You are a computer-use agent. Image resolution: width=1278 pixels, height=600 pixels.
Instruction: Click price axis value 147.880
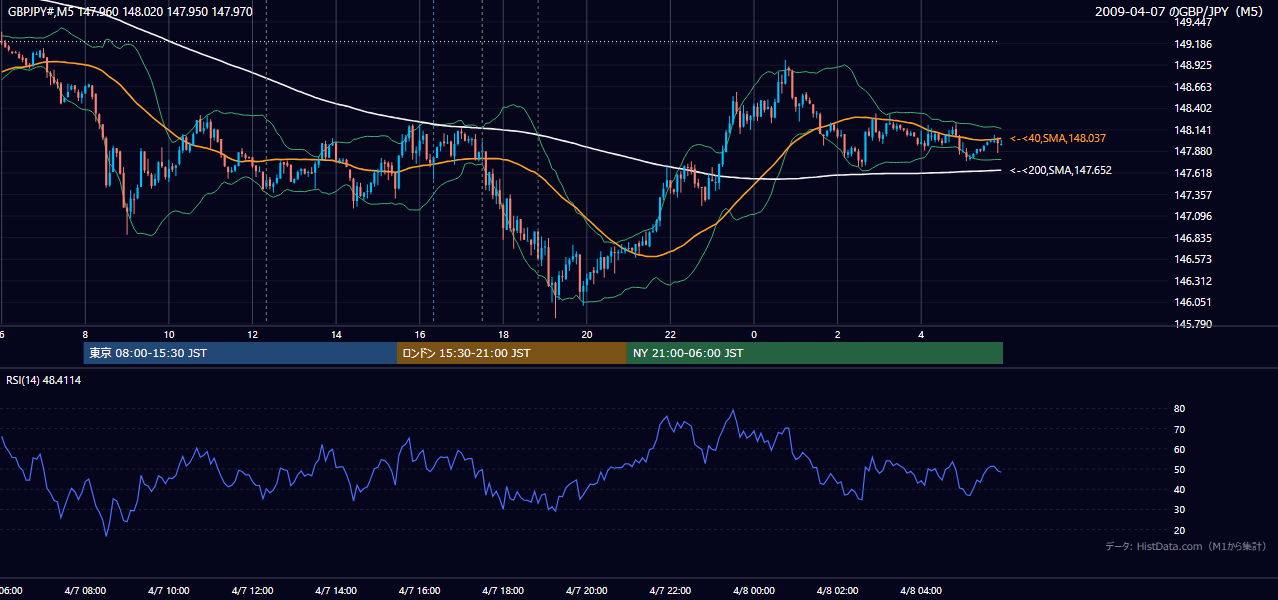point(1193,151)
